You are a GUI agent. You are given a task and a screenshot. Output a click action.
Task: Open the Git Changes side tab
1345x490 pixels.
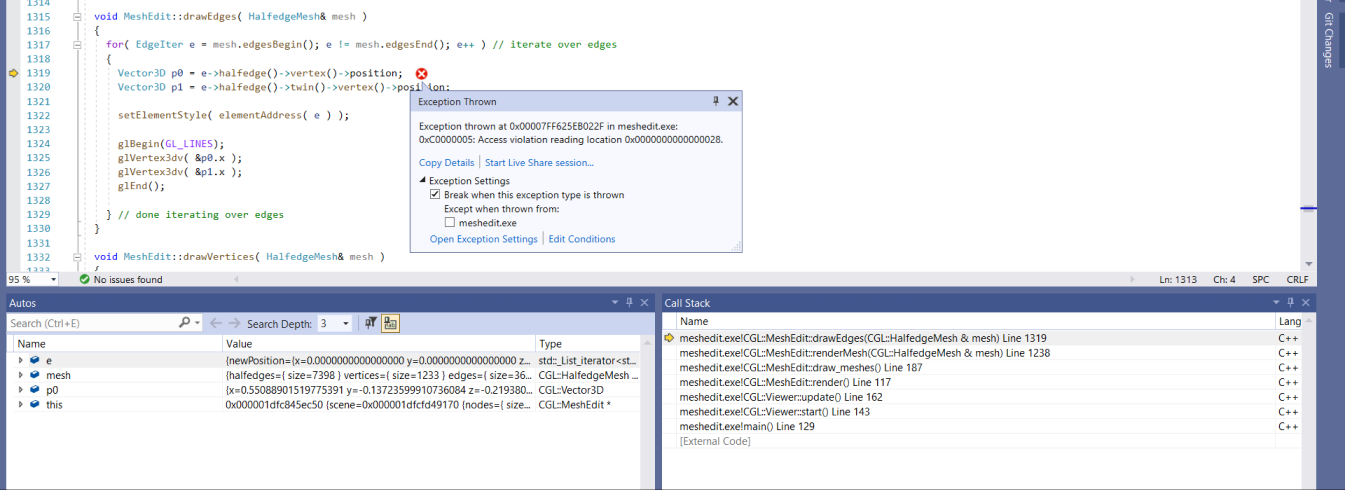pos(1328,40)
